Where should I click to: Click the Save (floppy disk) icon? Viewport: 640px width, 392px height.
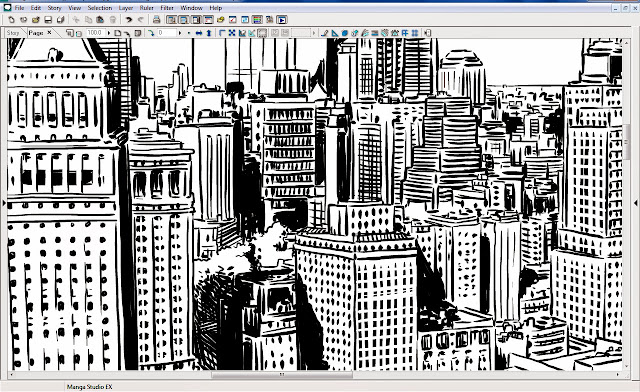(x=48, y=19)
